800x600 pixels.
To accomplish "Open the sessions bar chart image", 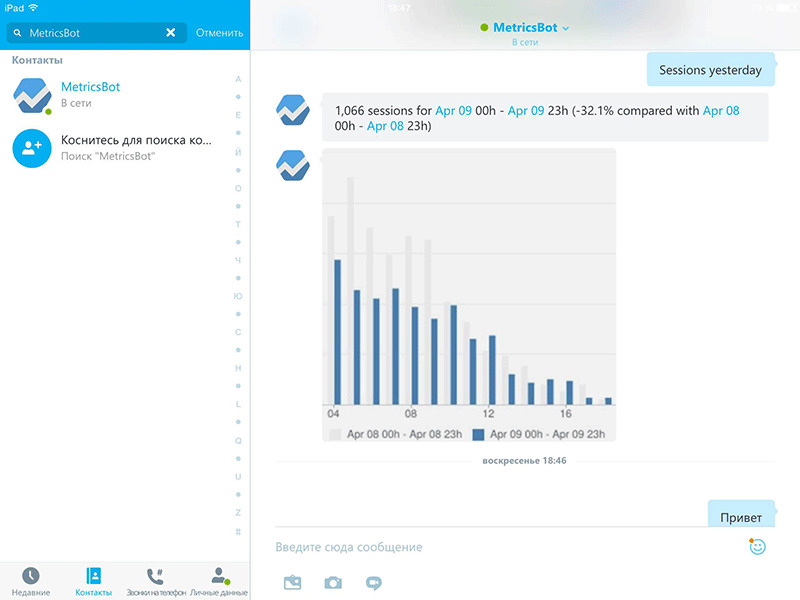I will 469,295.
